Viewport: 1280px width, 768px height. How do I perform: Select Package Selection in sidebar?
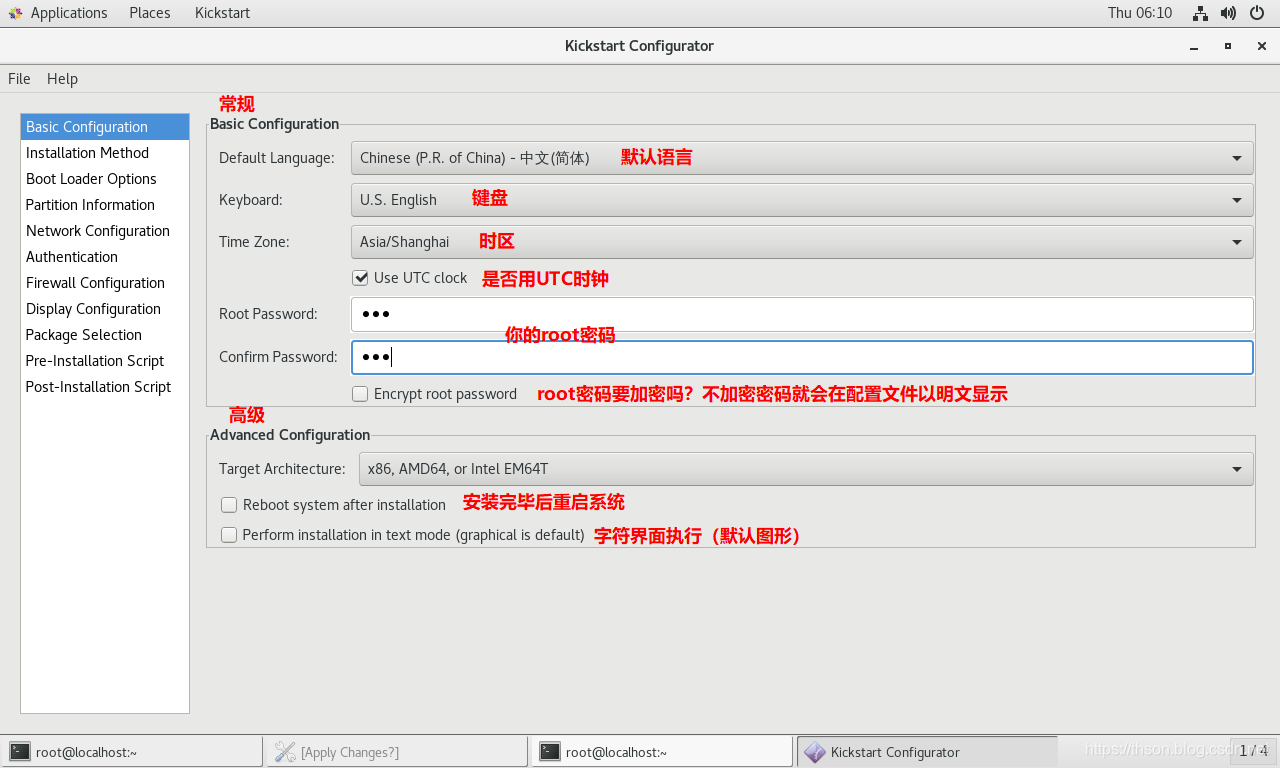84,335
